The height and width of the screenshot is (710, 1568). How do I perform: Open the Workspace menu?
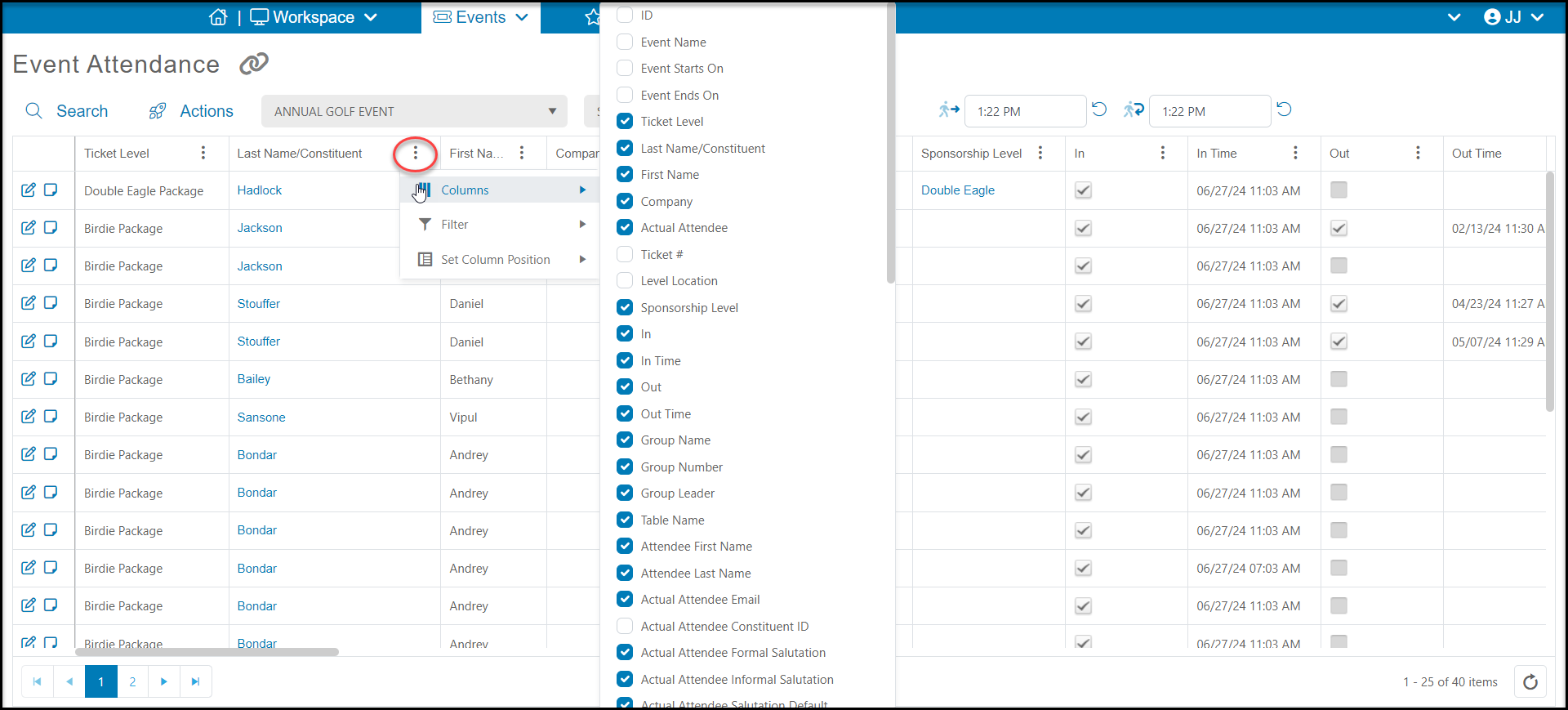coord(314,17)
